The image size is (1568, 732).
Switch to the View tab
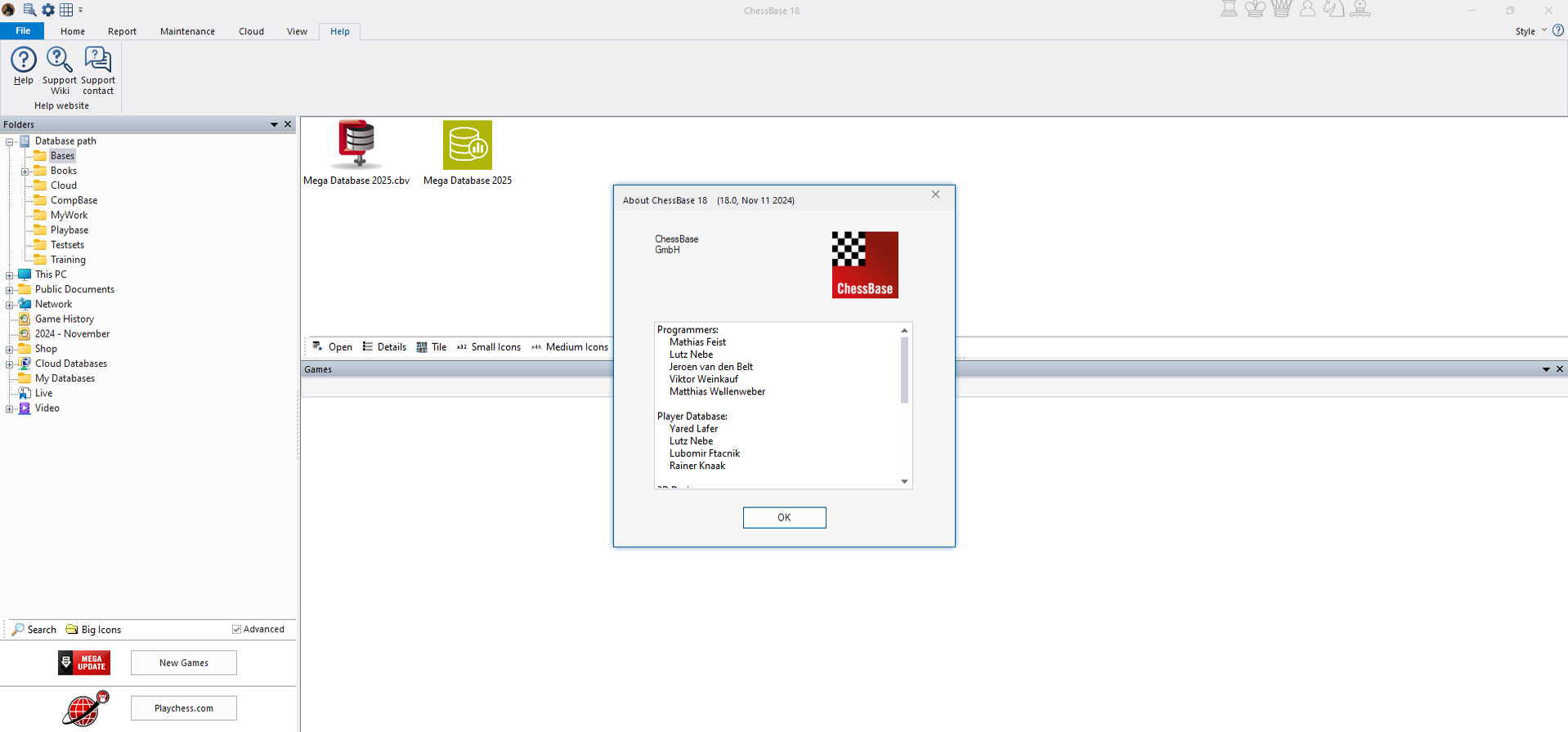(297, 31)
